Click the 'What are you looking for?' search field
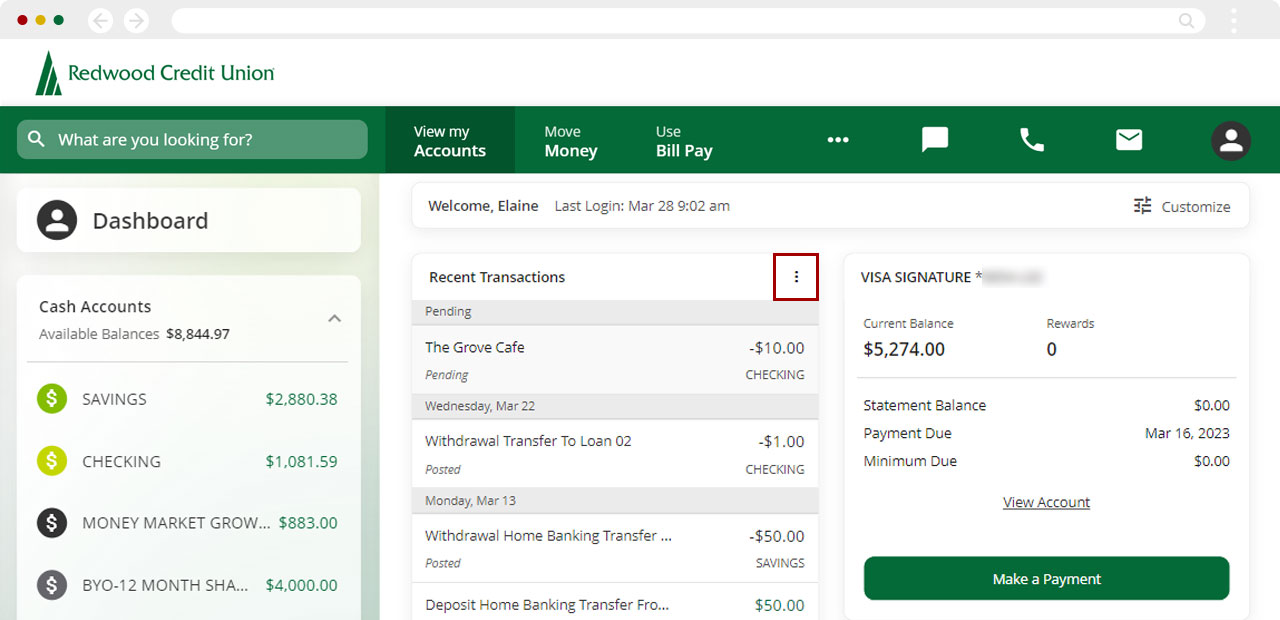The image size is (1280, 620). pyautogui.click(x=192, y=140)
